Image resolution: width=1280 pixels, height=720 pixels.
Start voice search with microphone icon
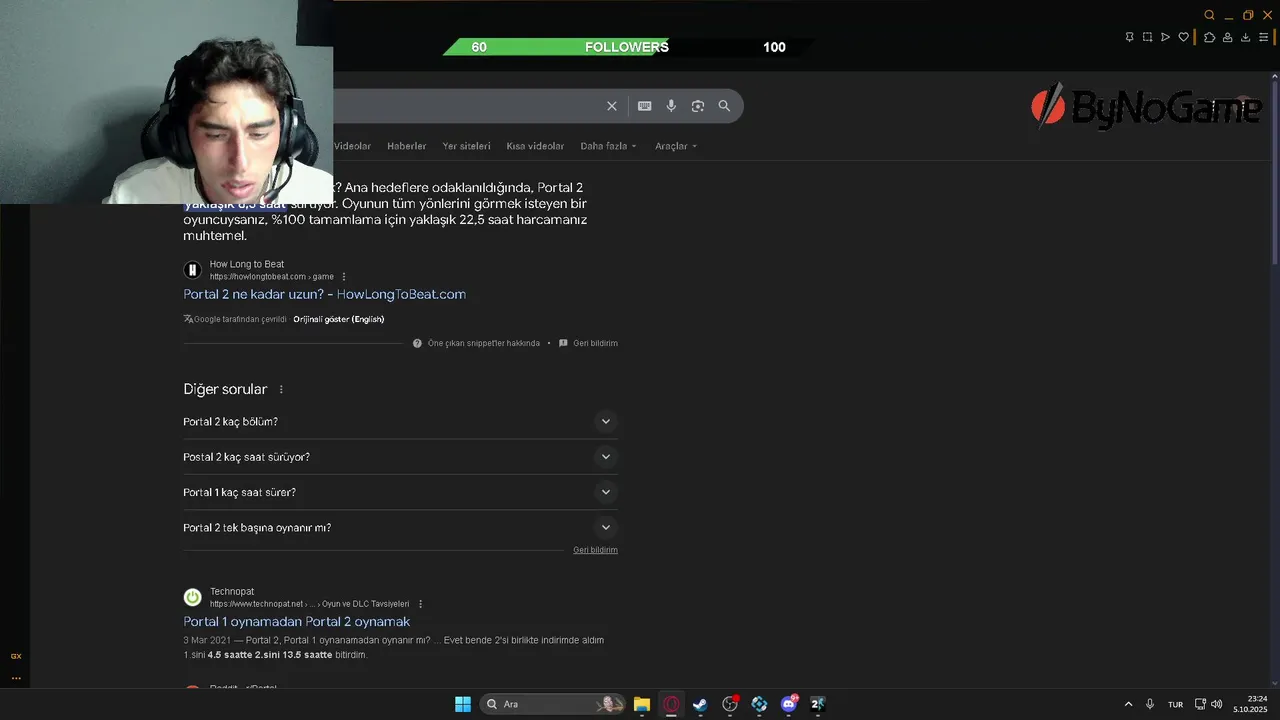pyautogui.click(x=671, y=106)
